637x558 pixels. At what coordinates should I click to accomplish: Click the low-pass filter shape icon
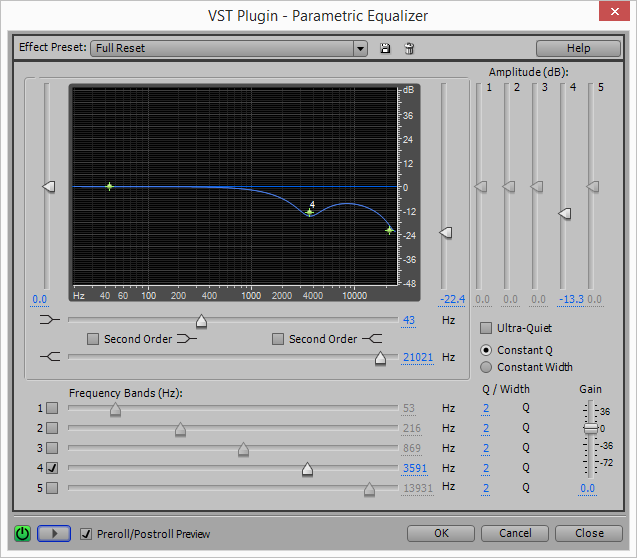pyautogui.click(x=48, y=357)
